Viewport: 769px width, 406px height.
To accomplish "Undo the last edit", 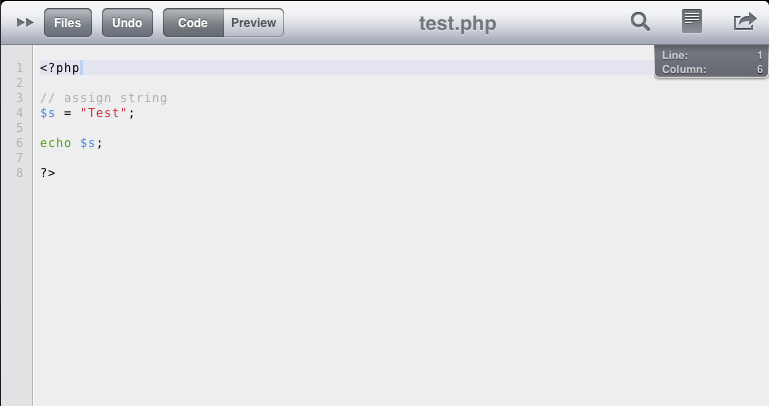I will point(127,23).
